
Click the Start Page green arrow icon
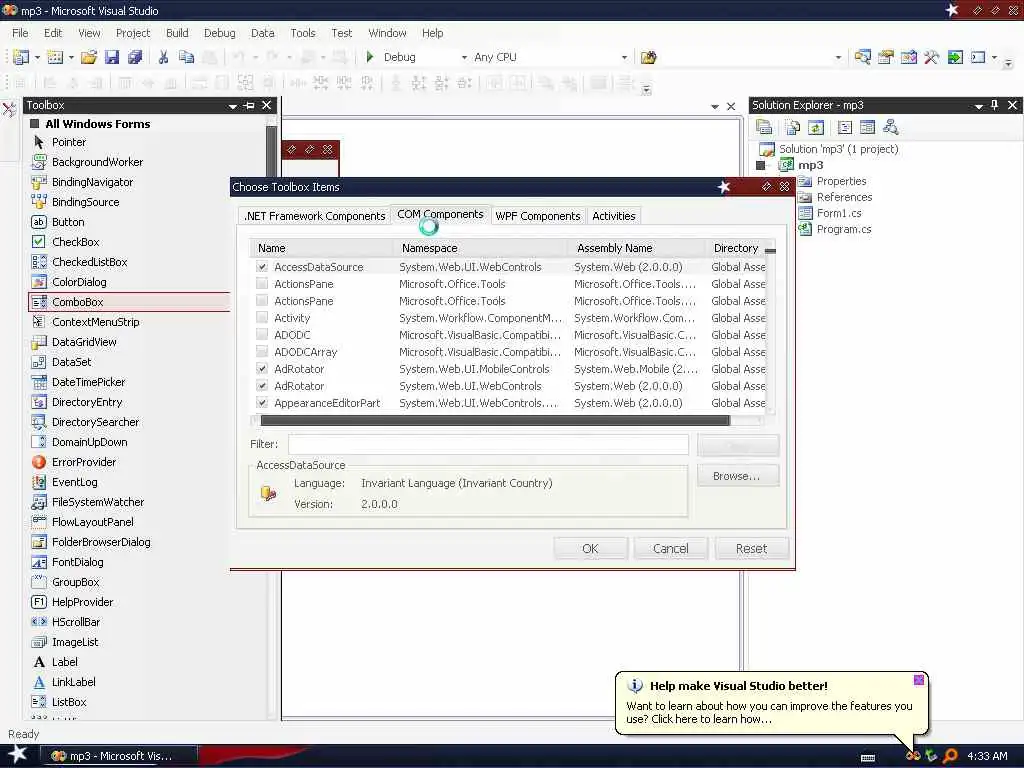(955, 57)
